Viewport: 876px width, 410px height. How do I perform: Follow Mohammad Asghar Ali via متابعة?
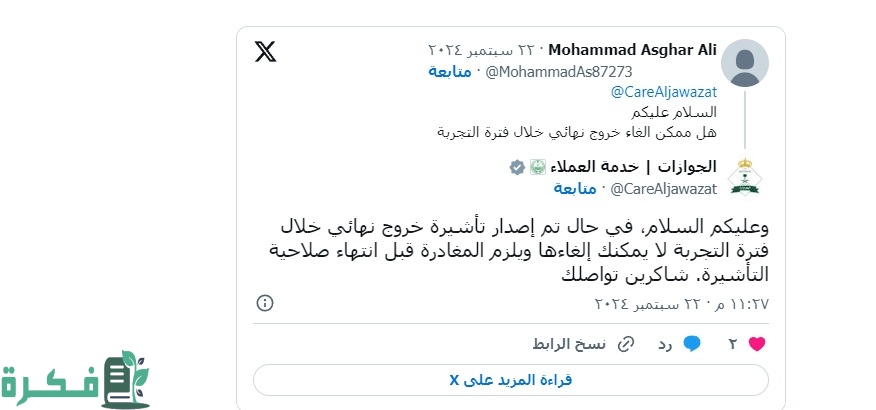(x=451, y=71)
